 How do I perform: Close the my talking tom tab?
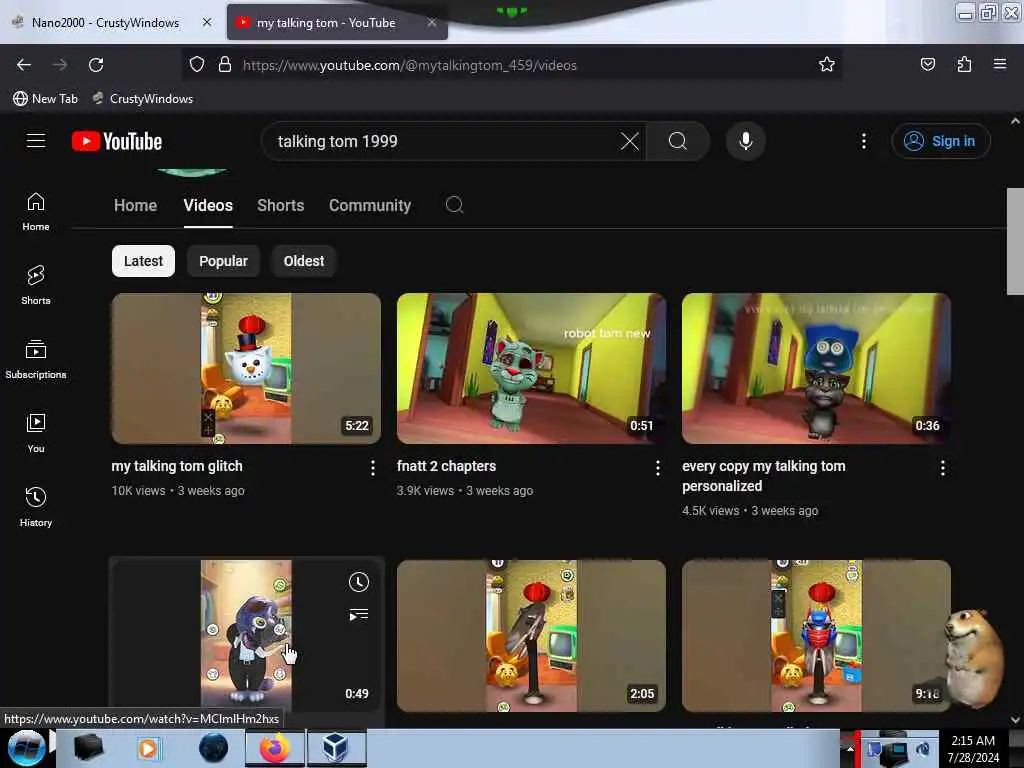[x=432, y=22]
